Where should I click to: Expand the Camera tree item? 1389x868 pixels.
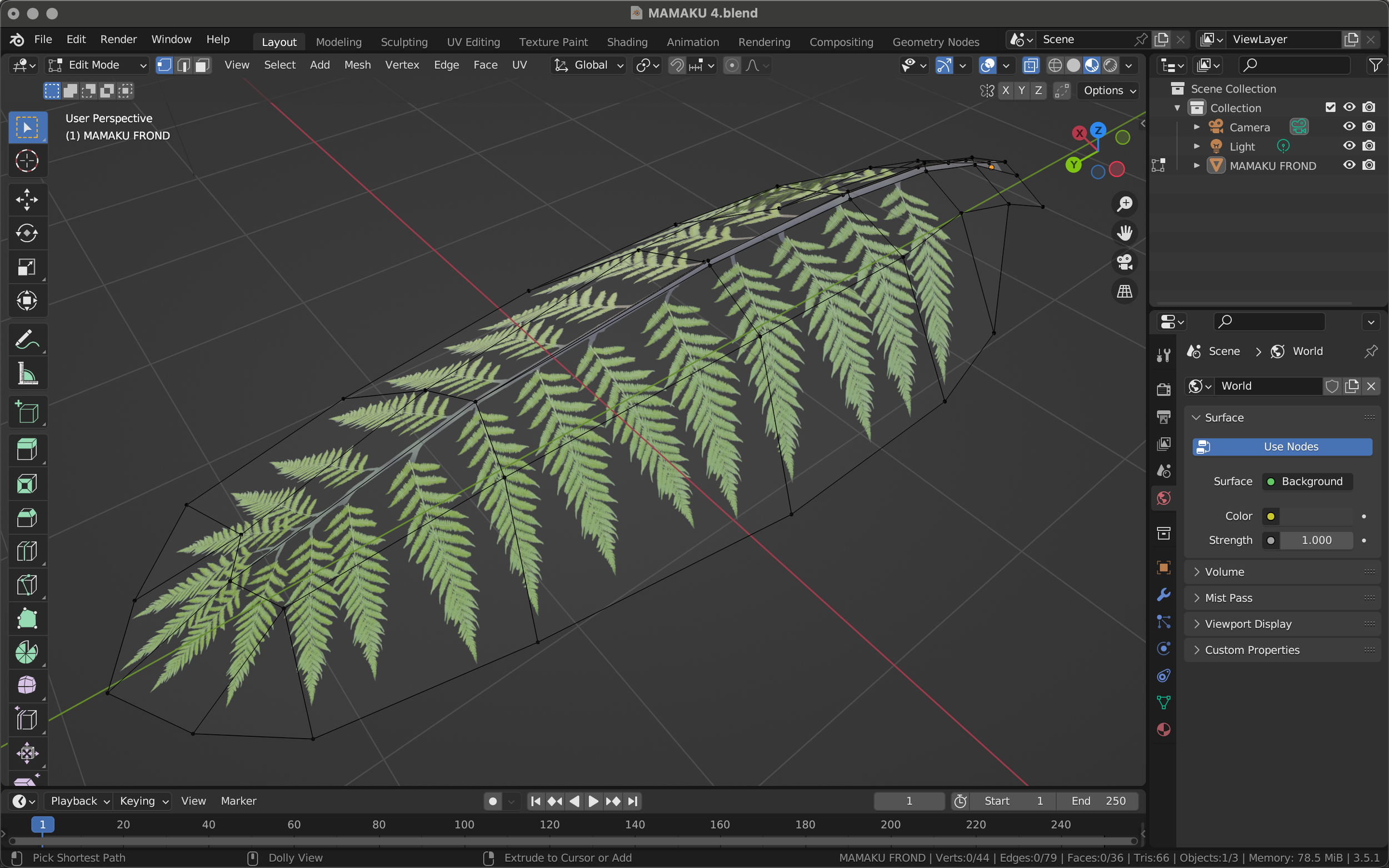(1197, 127)
